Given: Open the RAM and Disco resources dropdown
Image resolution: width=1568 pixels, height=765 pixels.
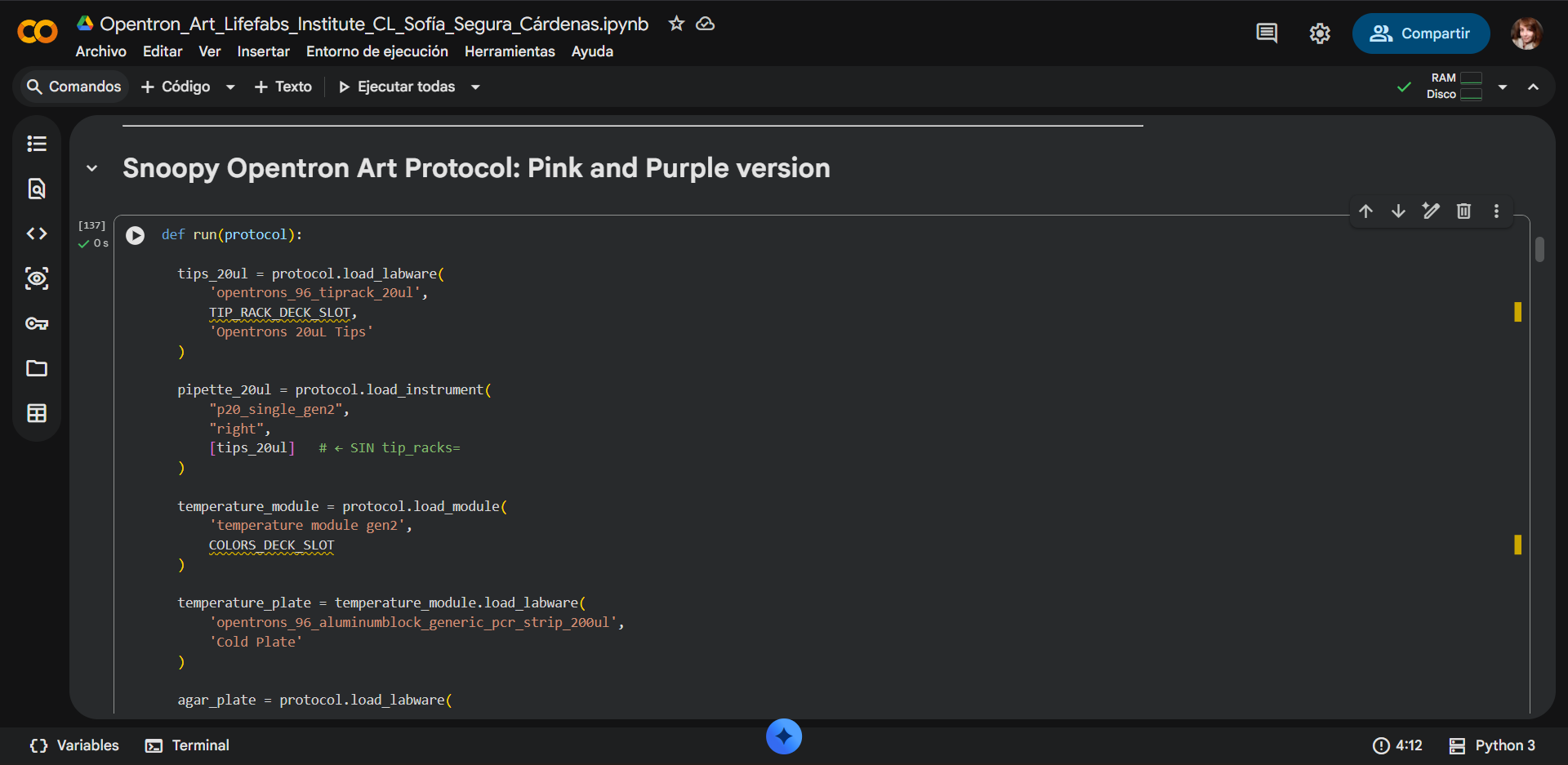Looking at the screenshot, I should pyautogui.click(x=1503, y=87).
